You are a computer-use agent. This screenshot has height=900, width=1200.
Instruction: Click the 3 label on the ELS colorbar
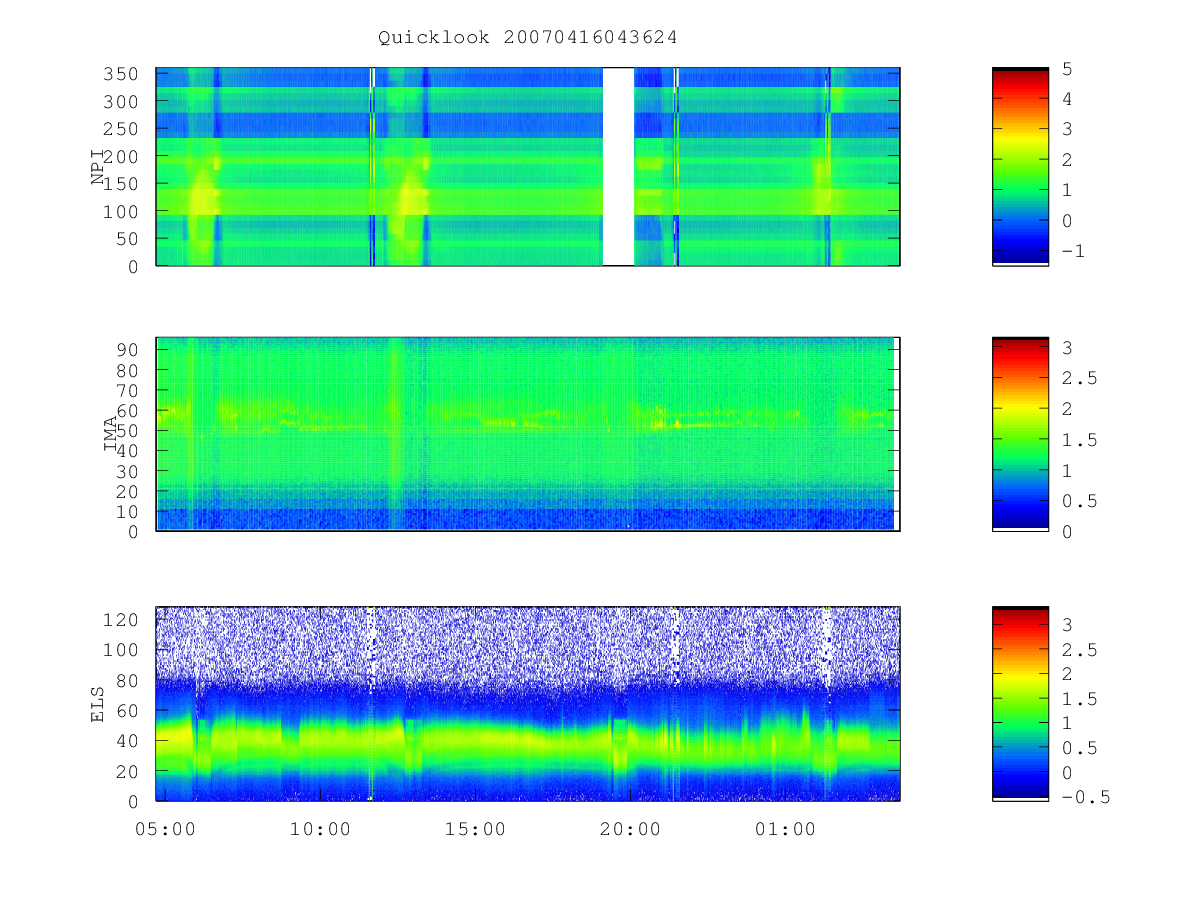[x=1067, y=625]
